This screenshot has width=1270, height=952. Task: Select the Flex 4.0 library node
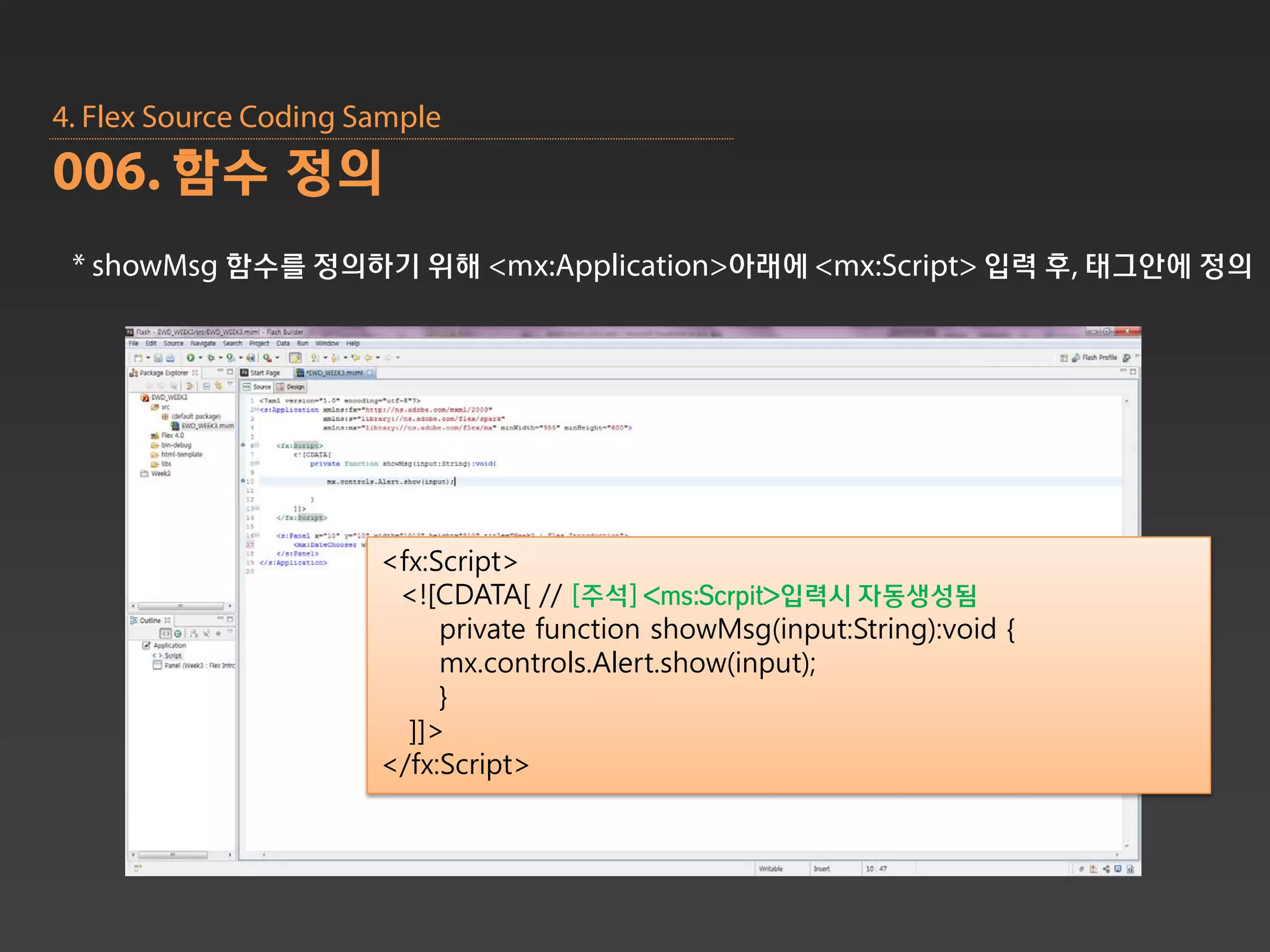pyautogui.click(x=167, y=435)
